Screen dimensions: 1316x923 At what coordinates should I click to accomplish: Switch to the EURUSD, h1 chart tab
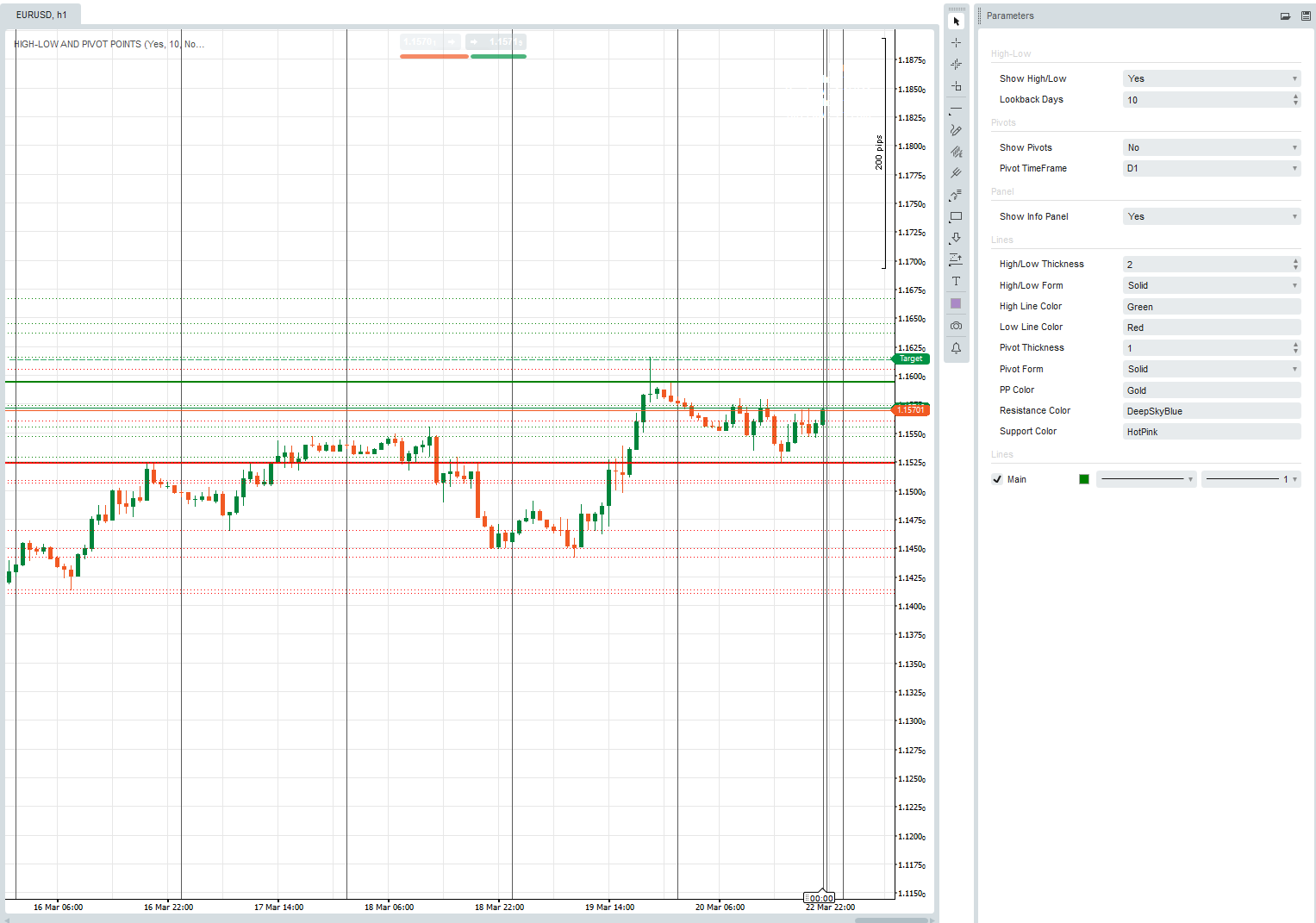coord(40,14)
